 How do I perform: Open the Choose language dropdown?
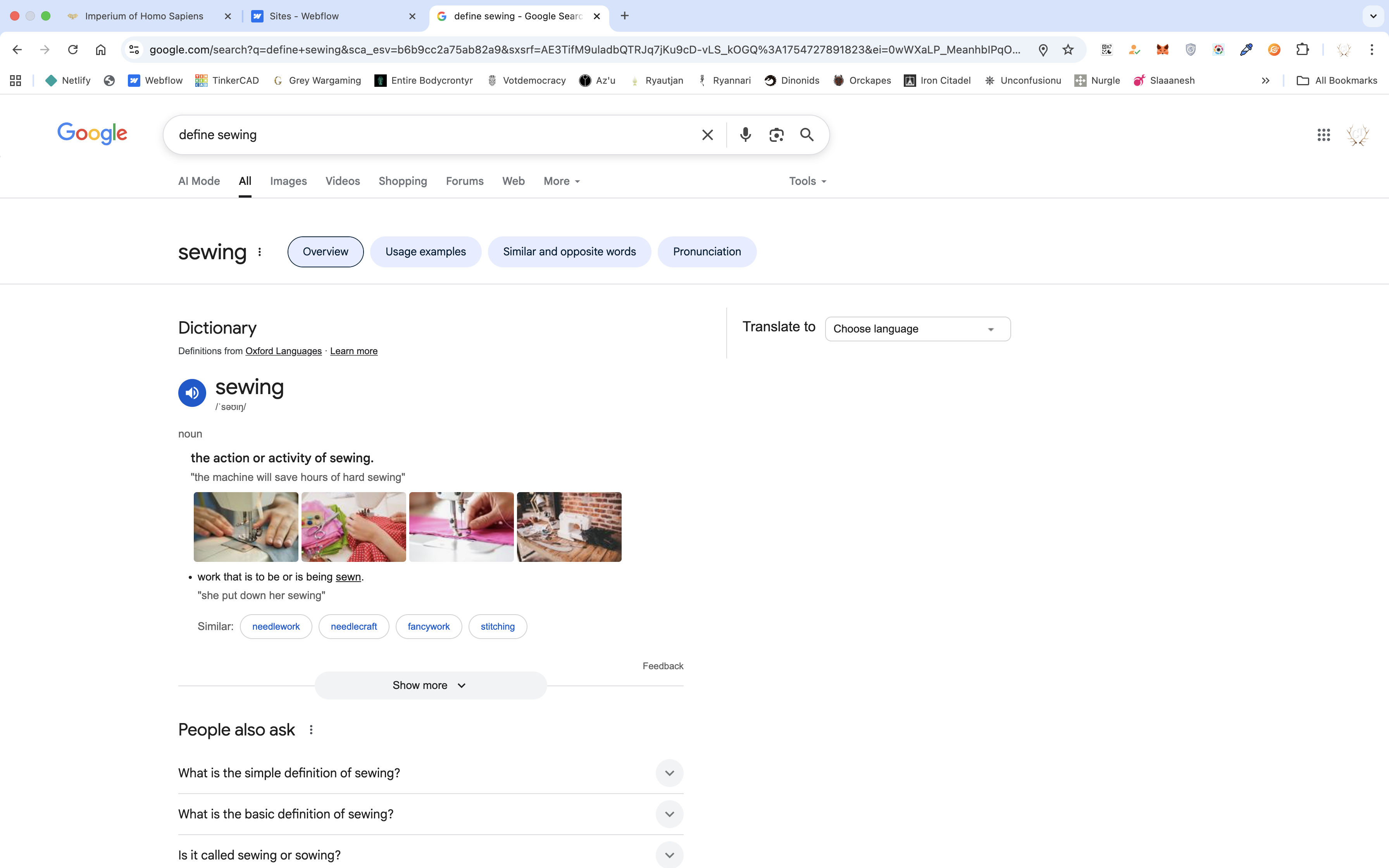(917, 329)
